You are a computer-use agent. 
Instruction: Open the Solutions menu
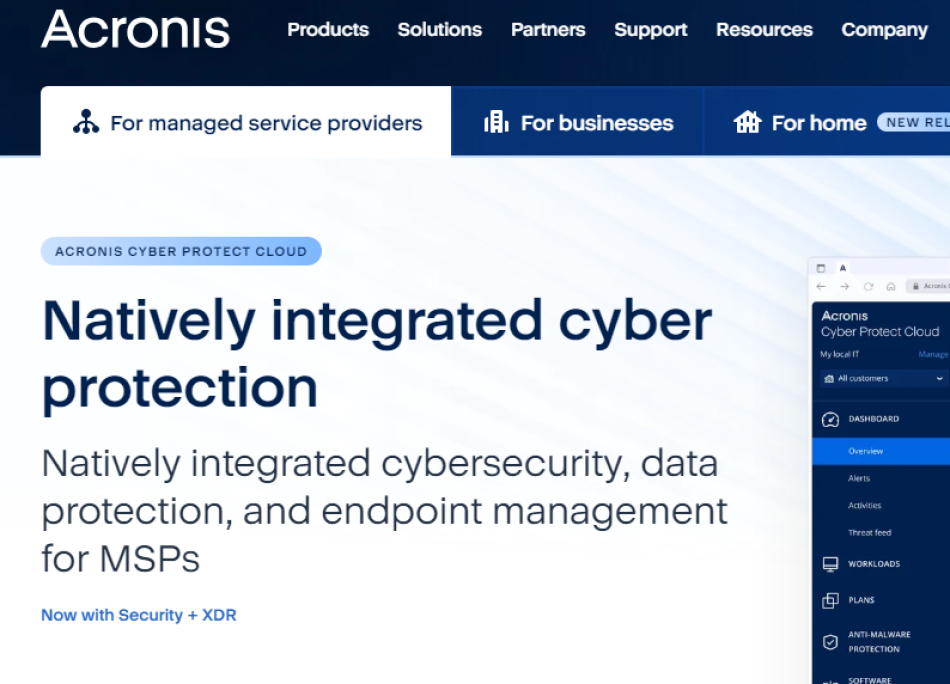point(440,30)
